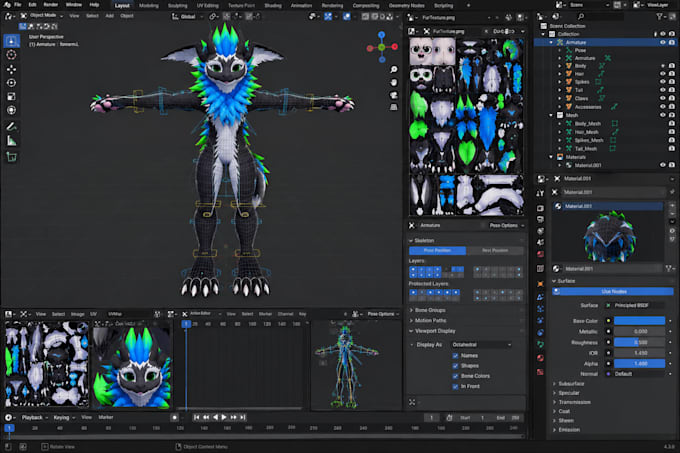The width and height of the screenshot is (680, 453).
Task: Adjust the Alpha slider
Action: pyautogui.click(x=639, y=364)
